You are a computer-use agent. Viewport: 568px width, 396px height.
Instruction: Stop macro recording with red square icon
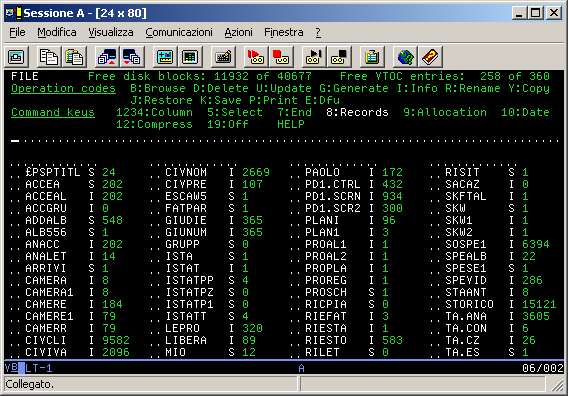281,57
